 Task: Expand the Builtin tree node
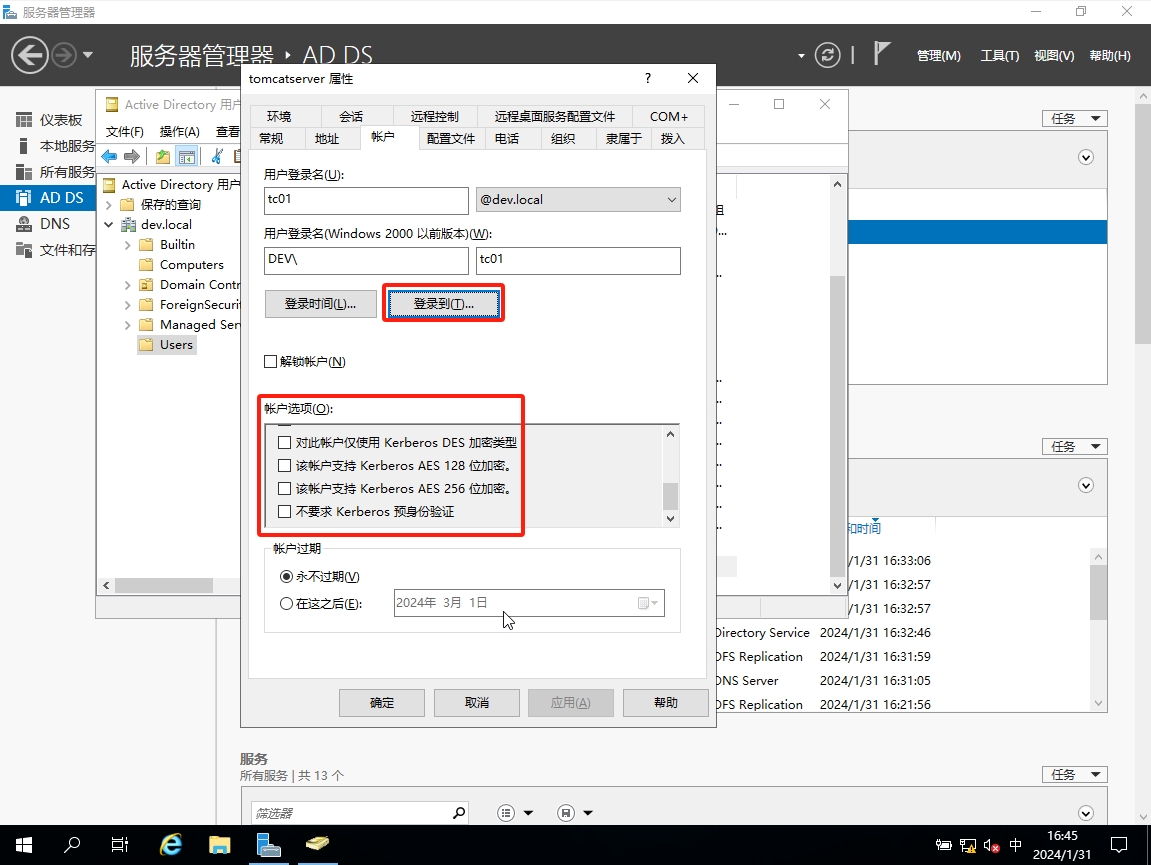pyautogui.click(x=127, y=245)
